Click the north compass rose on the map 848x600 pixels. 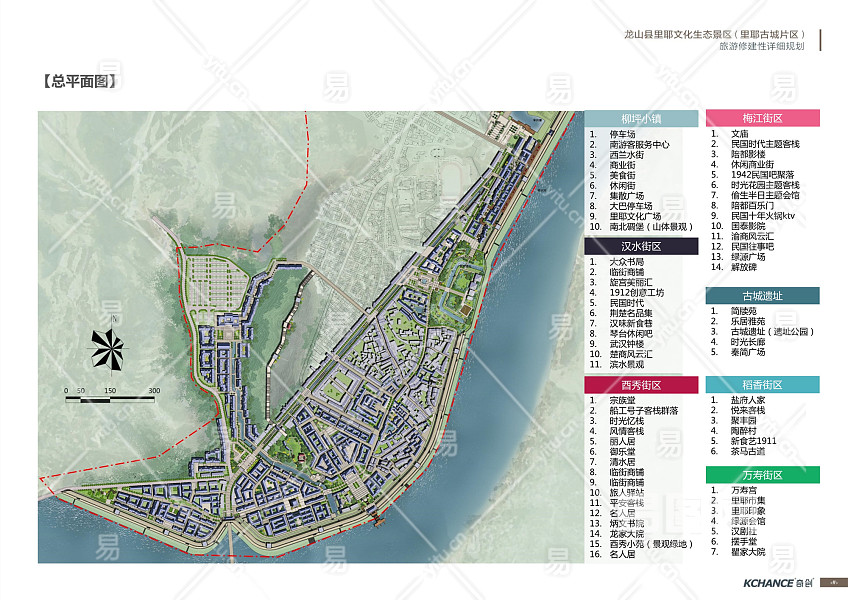(108, 348)
